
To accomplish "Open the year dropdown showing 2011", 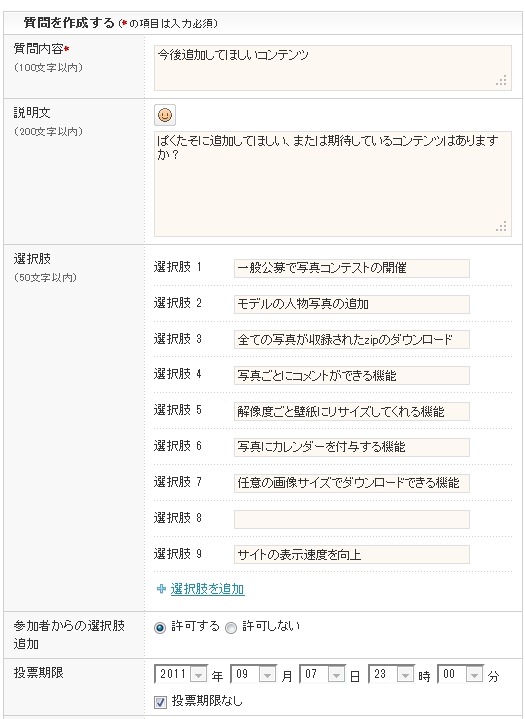I will [181, 674].
